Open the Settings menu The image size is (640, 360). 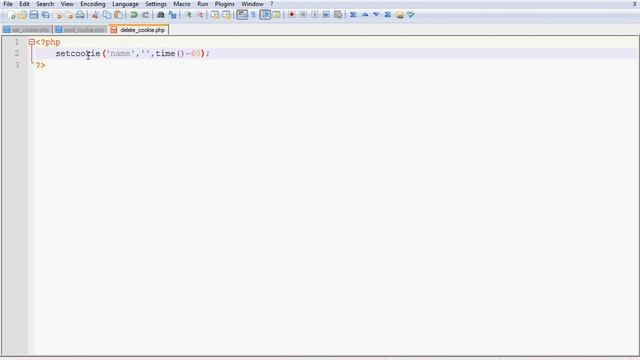coord(156,4)
